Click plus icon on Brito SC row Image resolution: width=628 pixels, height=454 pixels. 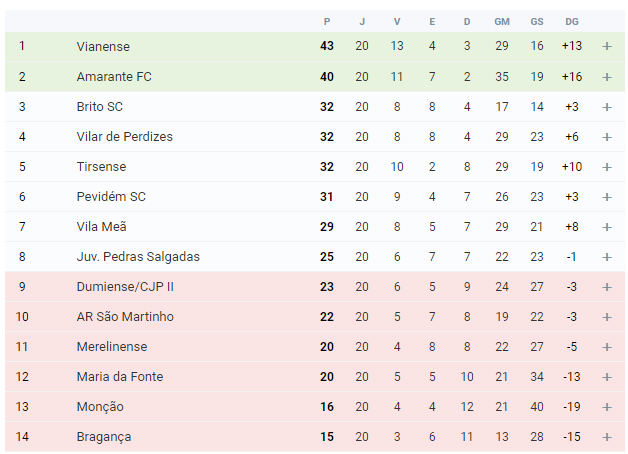pyautogui.click(x=607, y=107)
